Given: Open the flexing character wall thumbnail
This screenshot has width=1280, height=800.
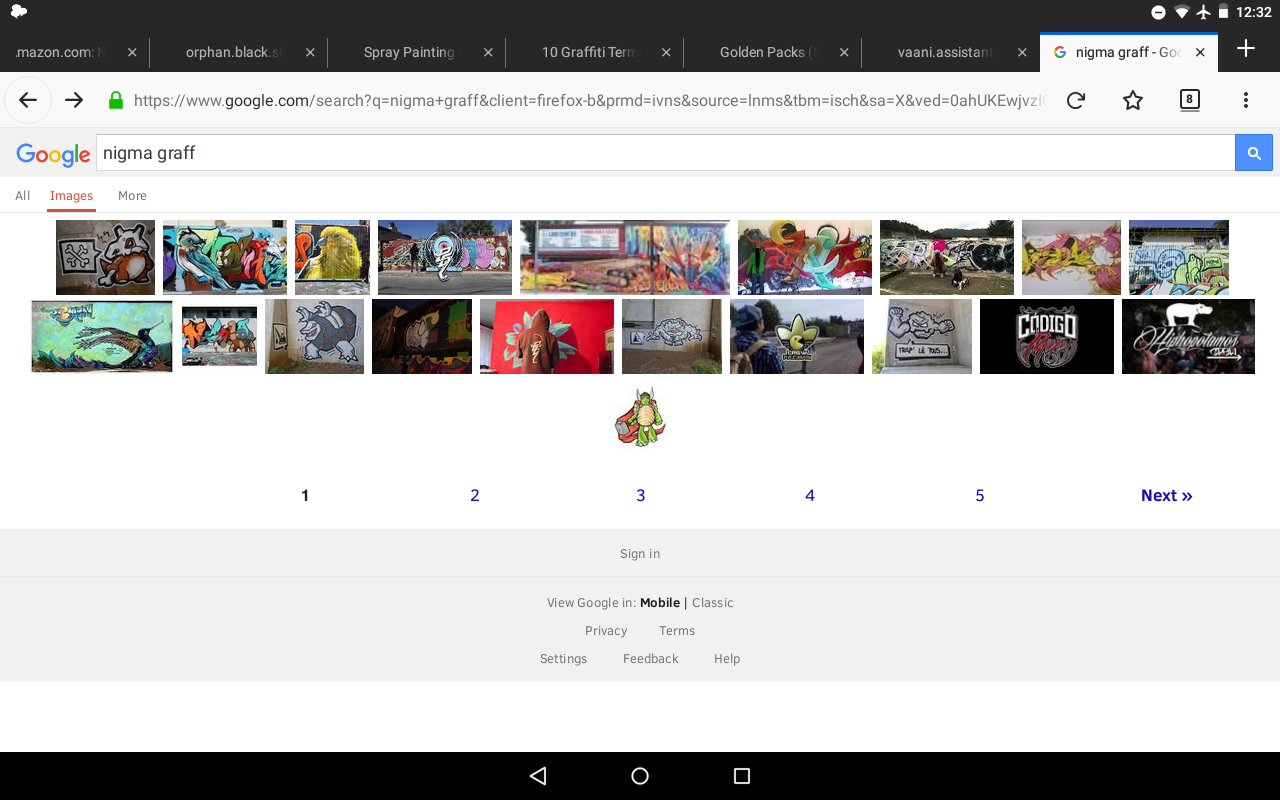Looking at the screenshot, I should coord(922,336).
